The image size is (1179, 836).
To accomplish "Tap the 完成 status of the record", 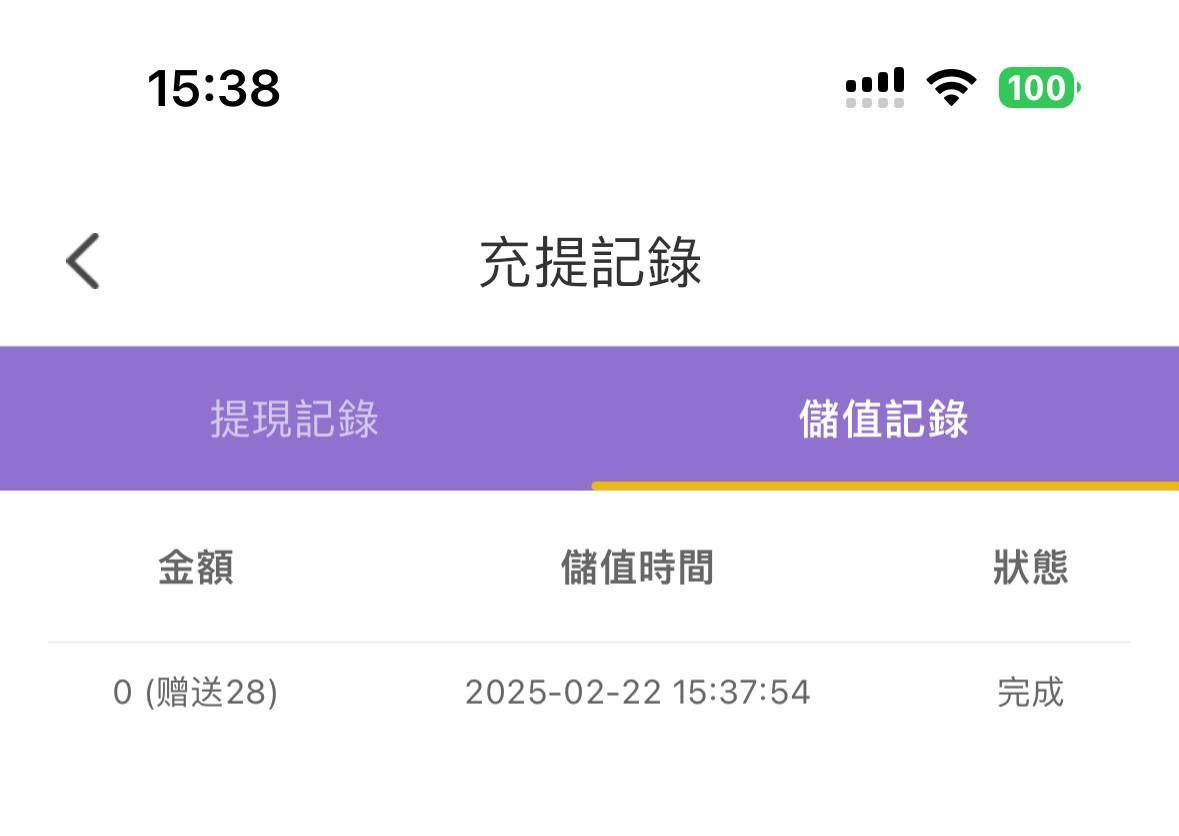I will coord(1030,692).
